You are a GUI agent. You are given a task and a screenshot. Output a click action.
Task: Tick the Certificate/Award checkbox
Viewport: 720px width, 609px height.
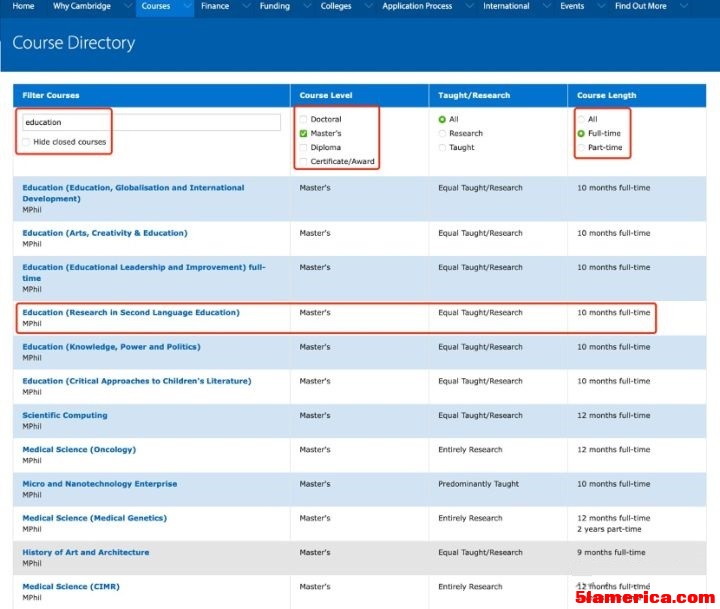tap(303, 162)
